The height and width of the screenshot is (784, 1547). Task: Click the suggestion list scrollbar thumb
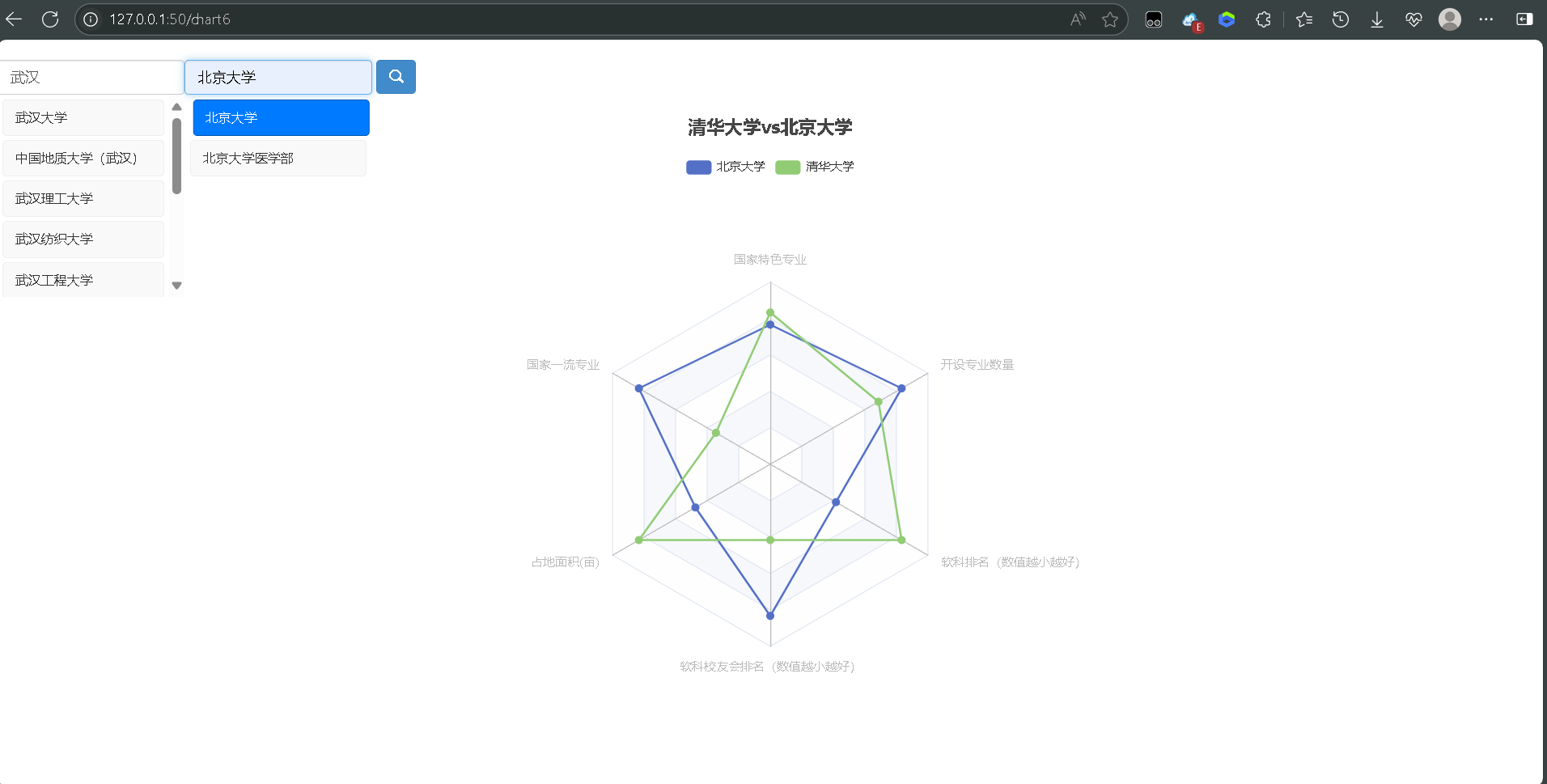(x=176, y=155)
